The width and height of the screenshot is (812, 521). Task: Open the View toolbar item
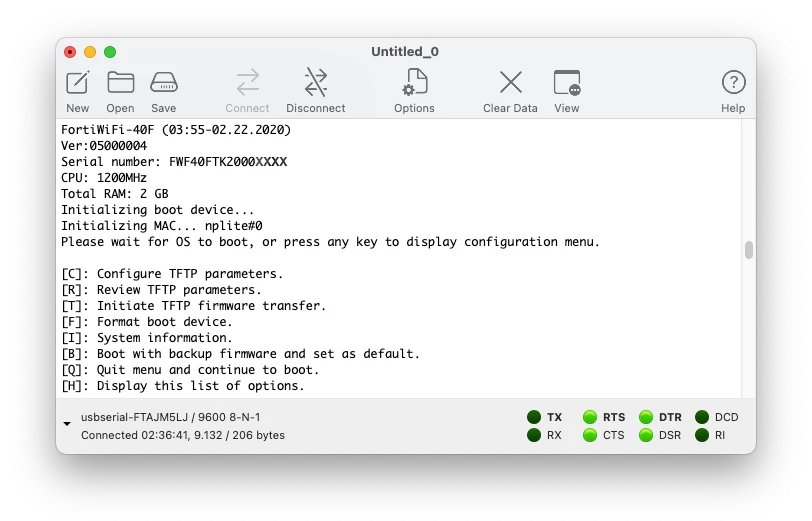(567, 83)
